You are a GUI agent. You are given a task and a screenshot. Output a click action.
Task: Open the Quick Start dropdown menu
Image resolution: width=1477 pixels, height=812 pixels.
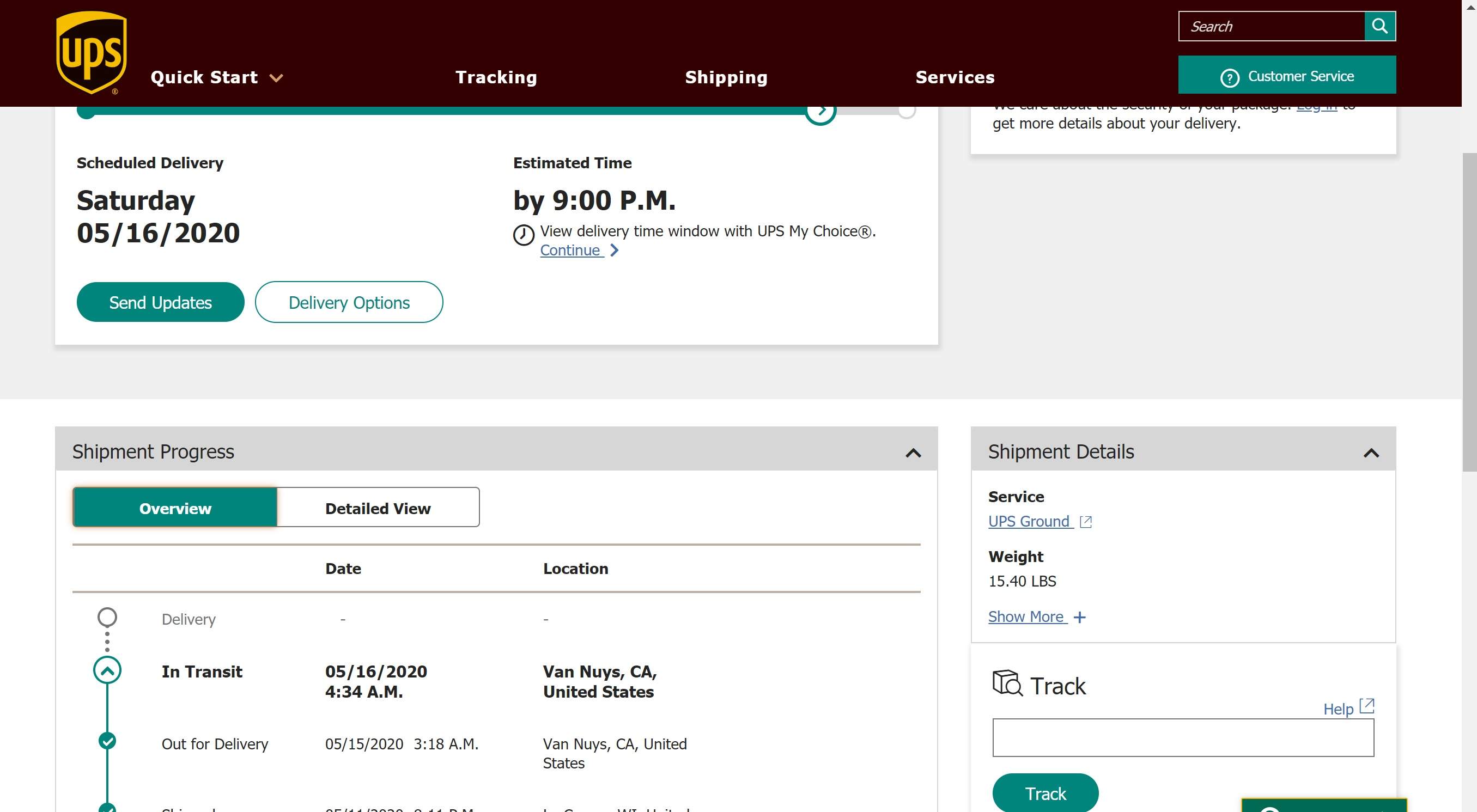pos(217,77)
